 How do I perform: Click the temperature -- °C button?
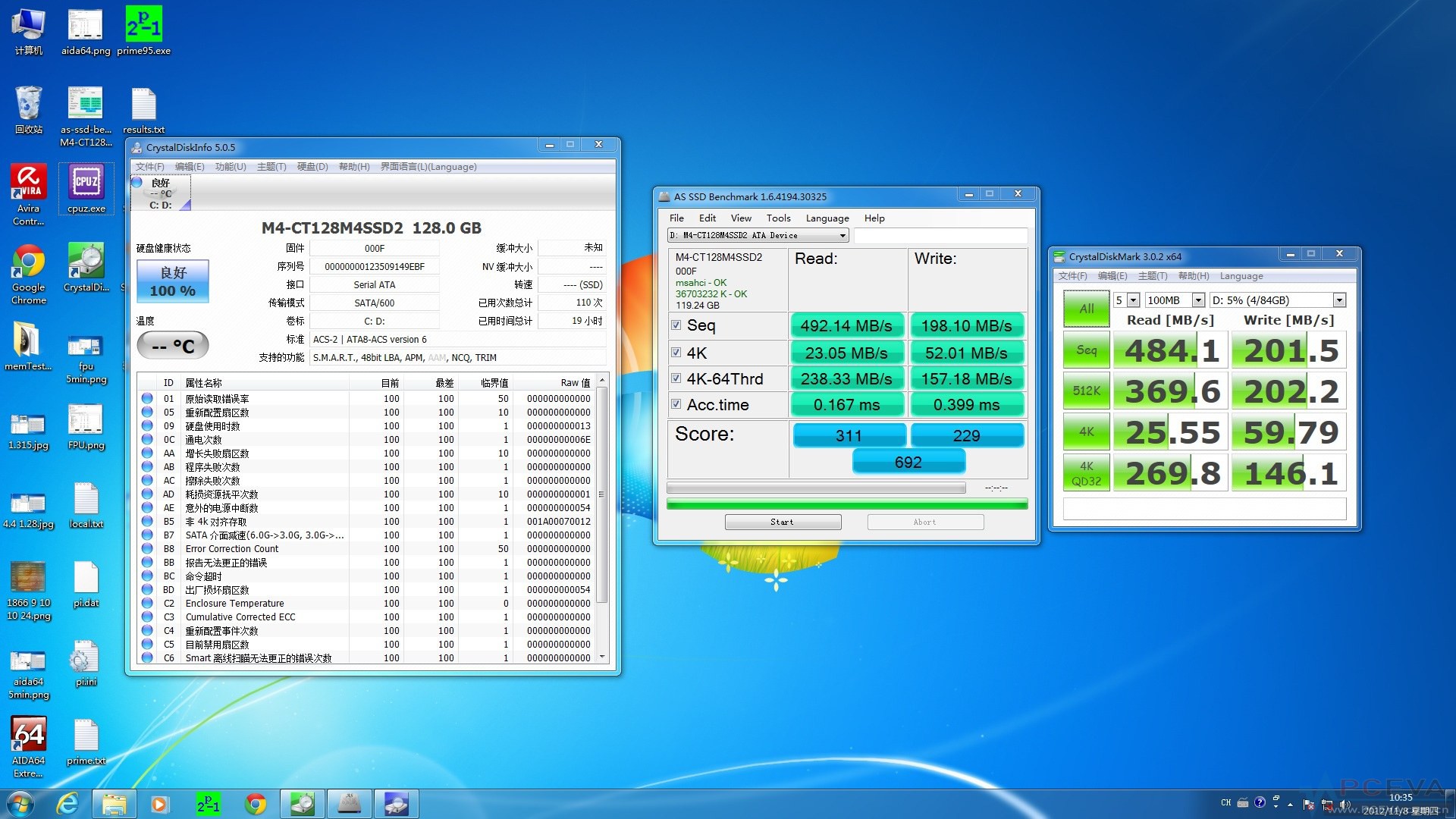173,347
